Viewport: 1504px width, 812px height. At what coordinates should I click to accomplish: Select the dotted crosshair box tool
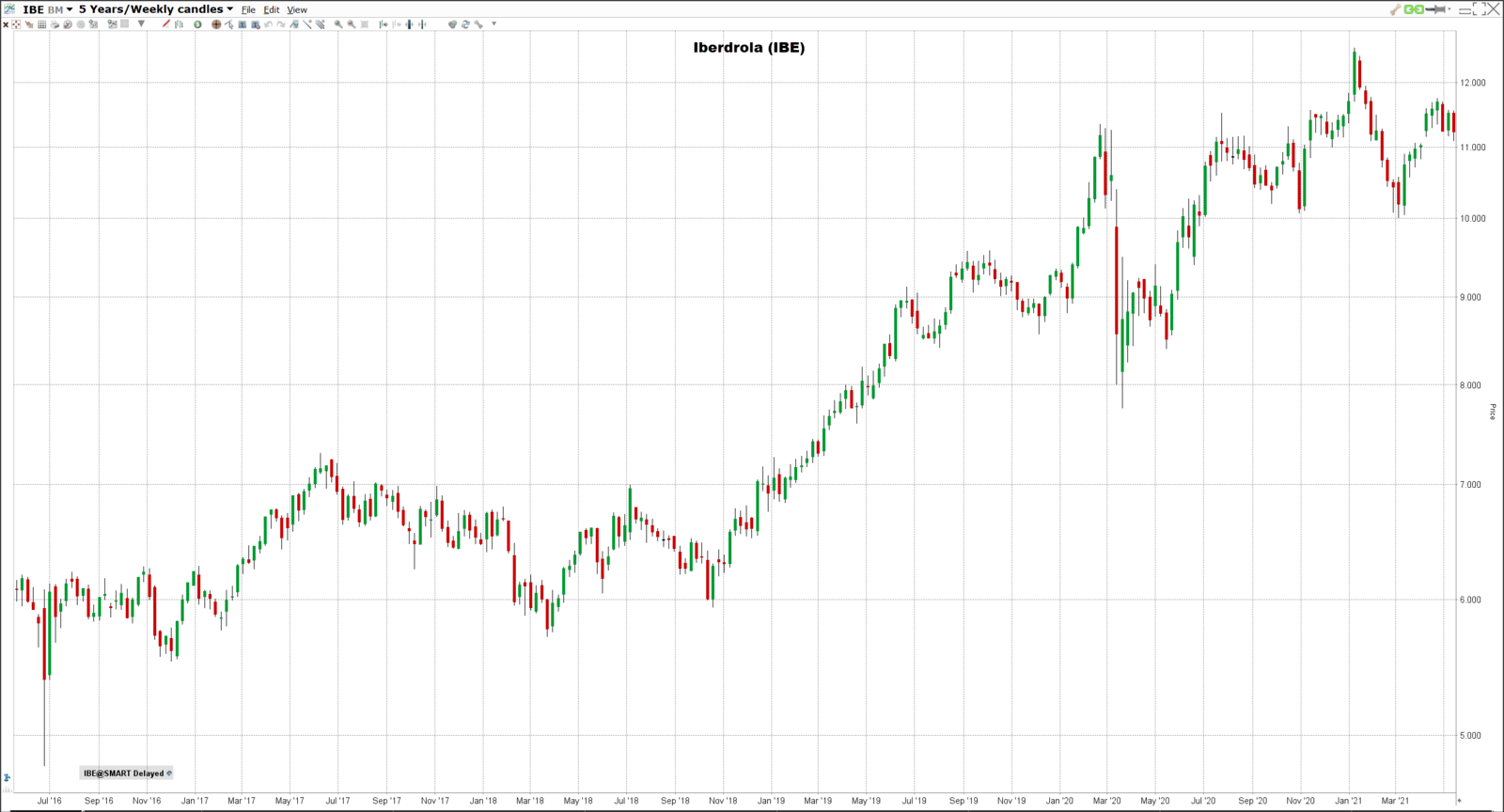pyautogui.click(x=16, y=24)
